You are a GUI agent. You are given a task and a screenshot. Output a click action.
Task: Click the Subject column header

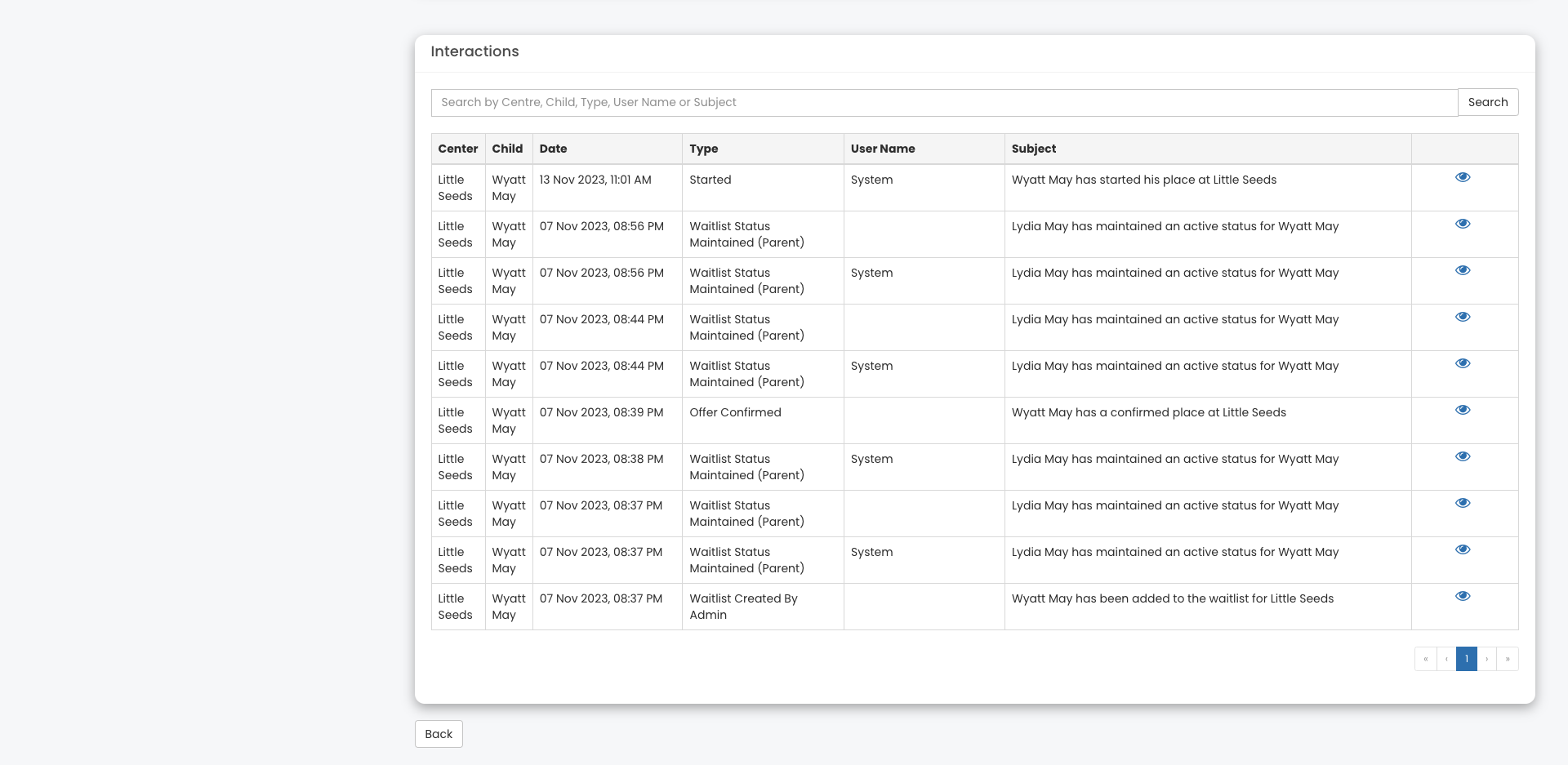tap(1033, 149)
